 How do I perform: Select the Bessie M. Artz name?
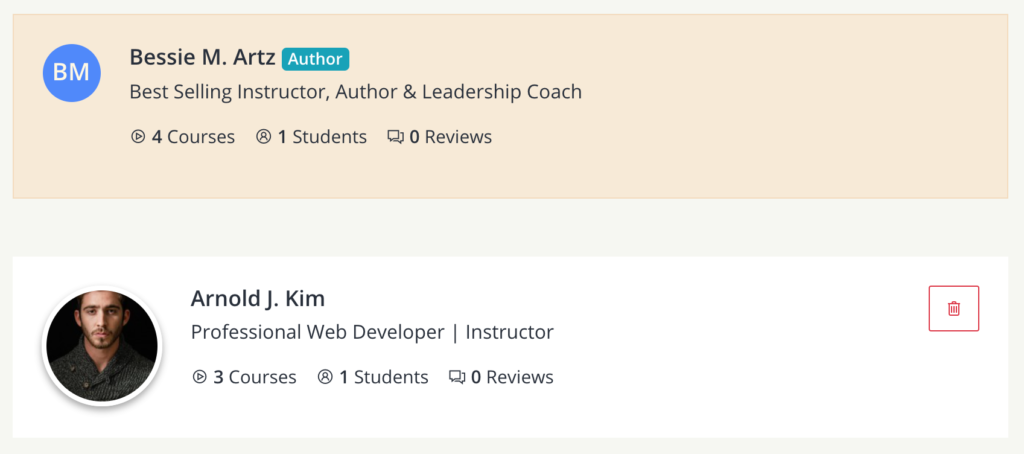point(202,58)
